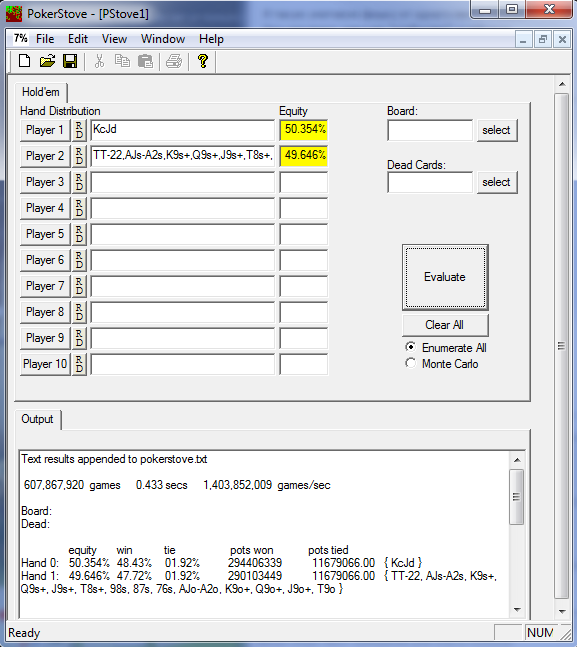This screenshot has width=577, height=647.
Task: Save with the floppy disk icon
Action: click(70, 61)
